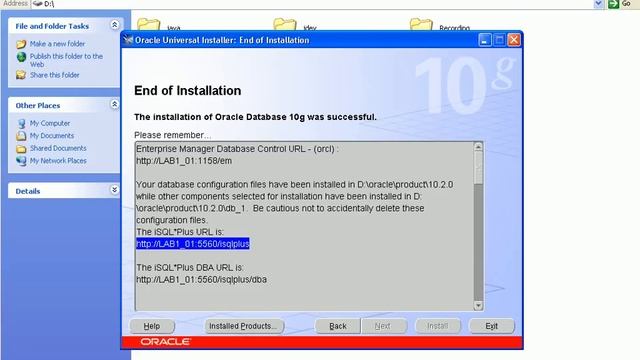Click the Share this folder icon
The height and width of the screenshot is (360, 640).
[21, 75]
